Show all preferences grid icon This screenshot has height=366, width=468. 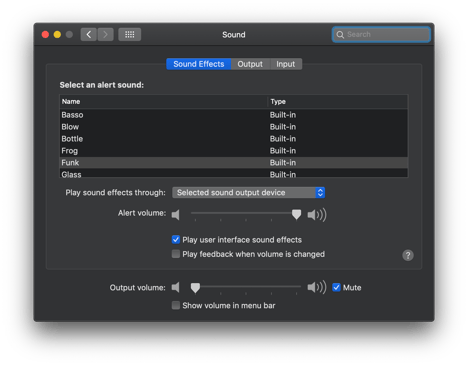click(130, 34)
